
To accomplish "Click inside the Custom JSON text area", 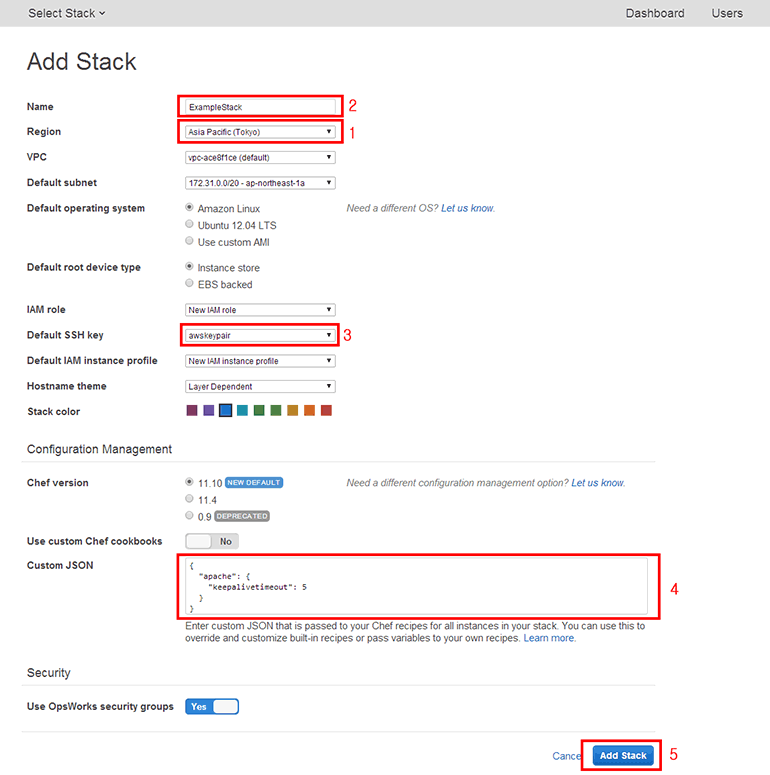I will 416,586.
